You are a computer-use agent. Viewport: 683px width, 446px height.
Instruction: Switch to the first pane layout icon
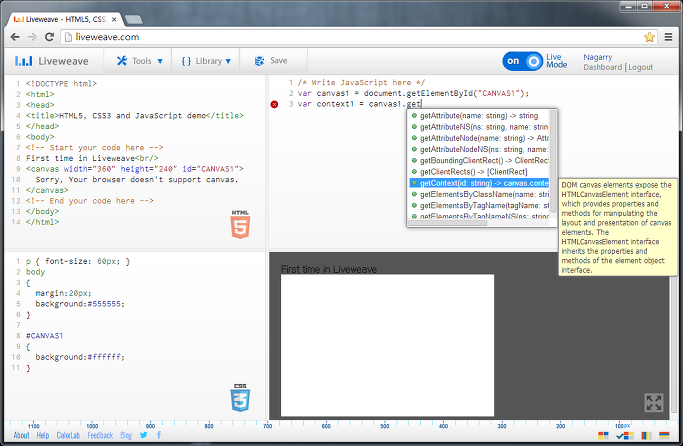pyautogui.click(x=603, y=435)
